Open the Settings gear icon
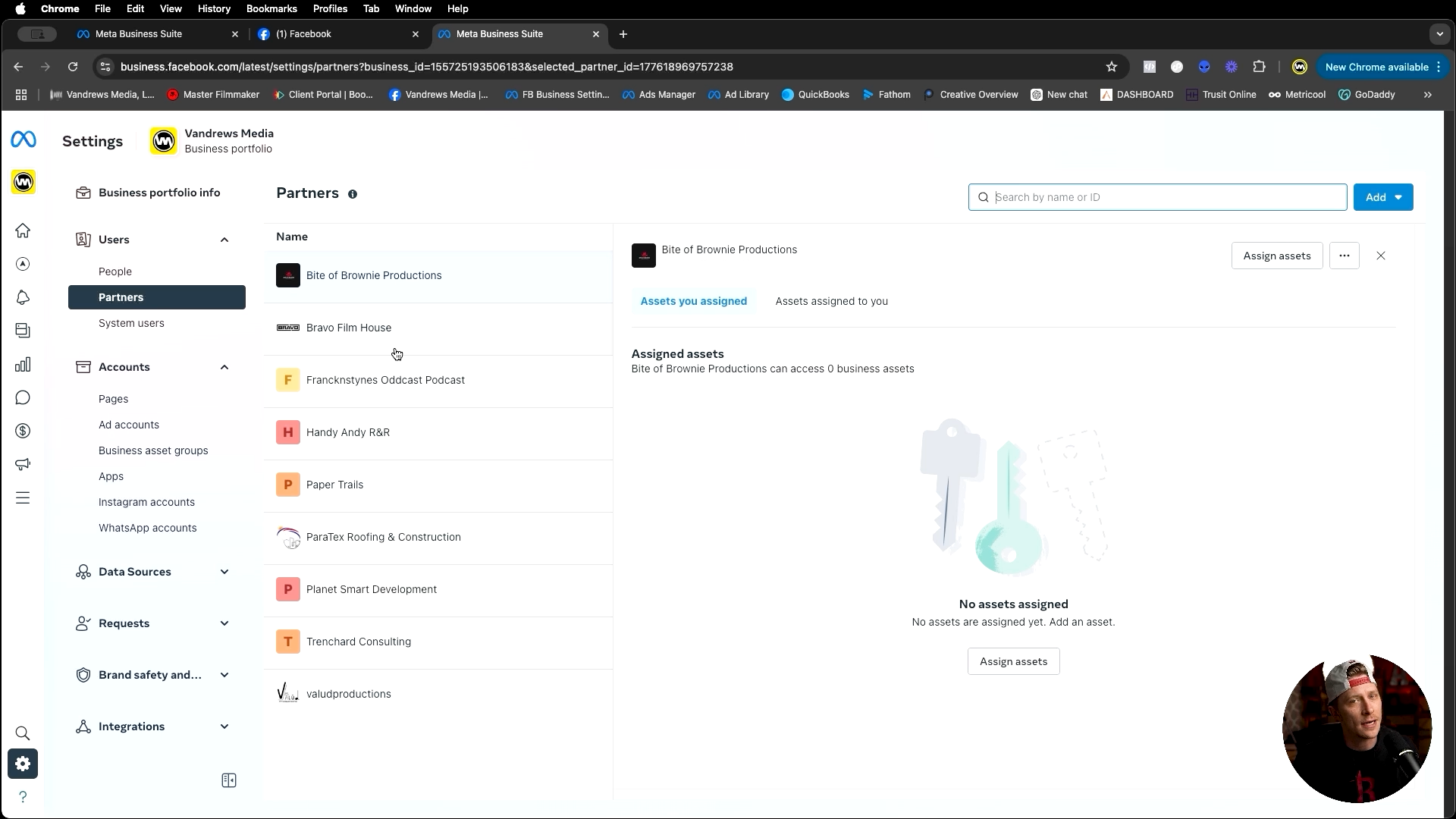The image size is (1456, 819). [x=23, y=764]
